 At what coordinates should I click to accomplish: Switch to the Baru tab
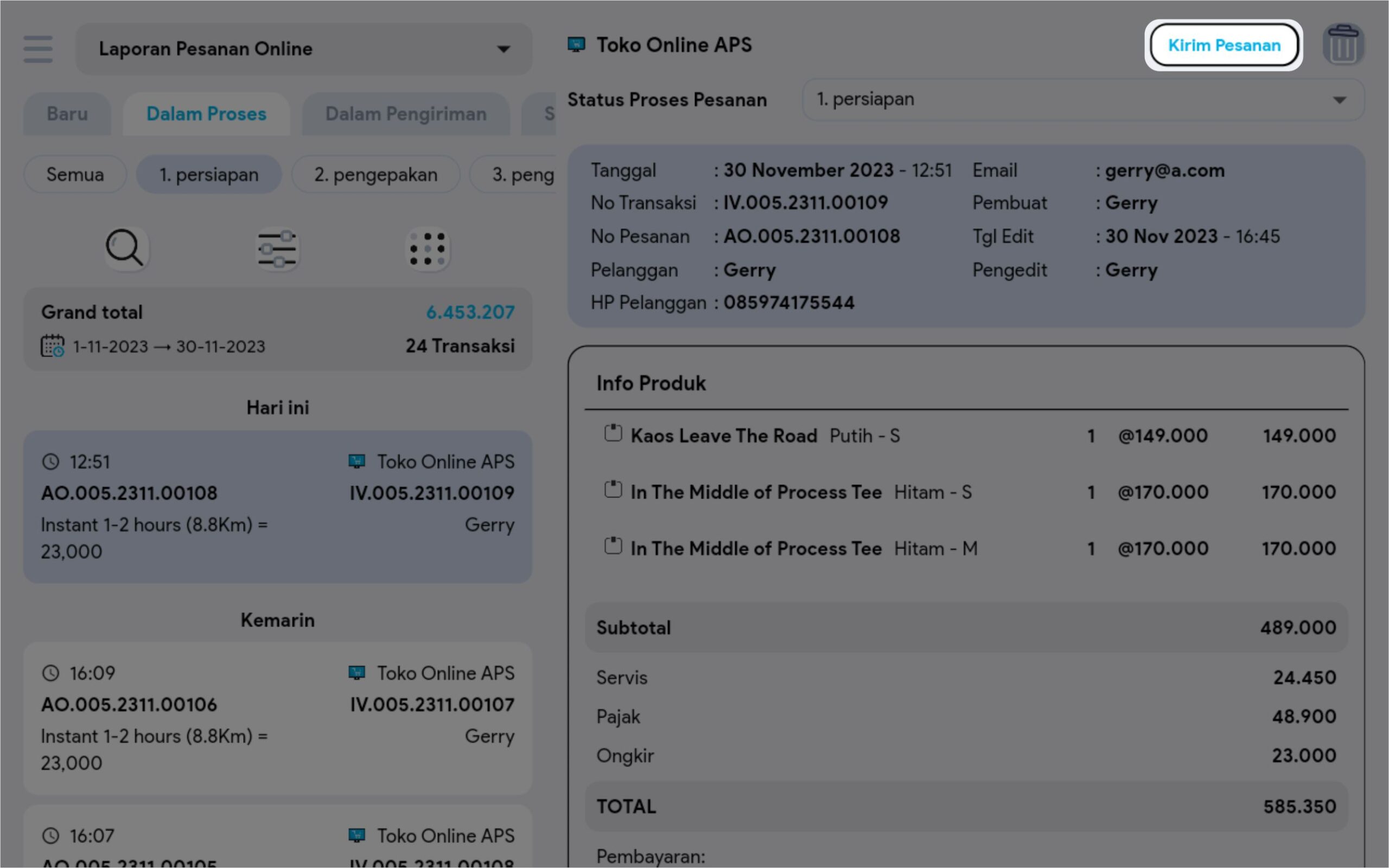pos(67,114)
